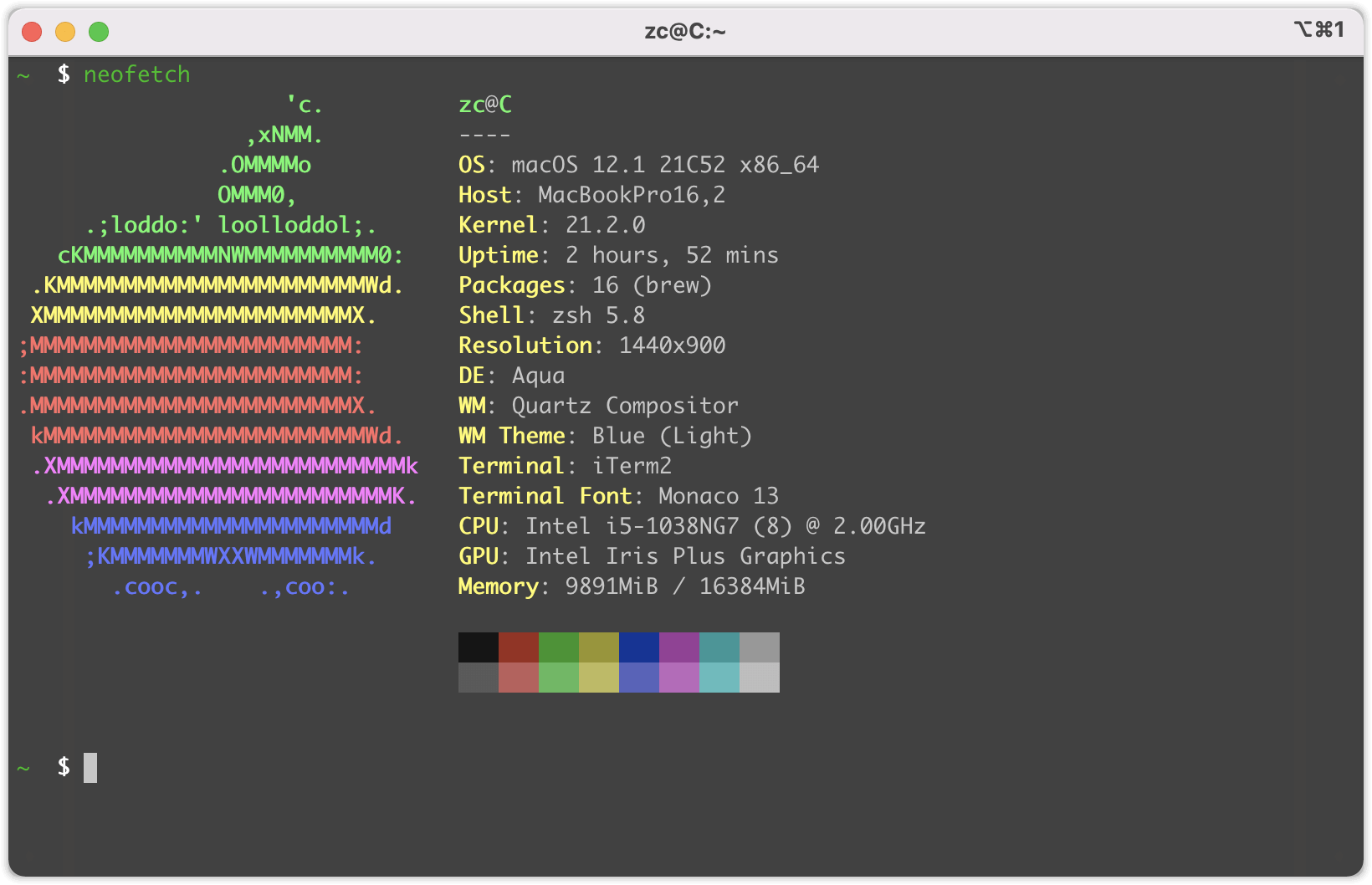Close the iTerm2 window with red button
The image size is (1372, 885).
tap(32, 32)
